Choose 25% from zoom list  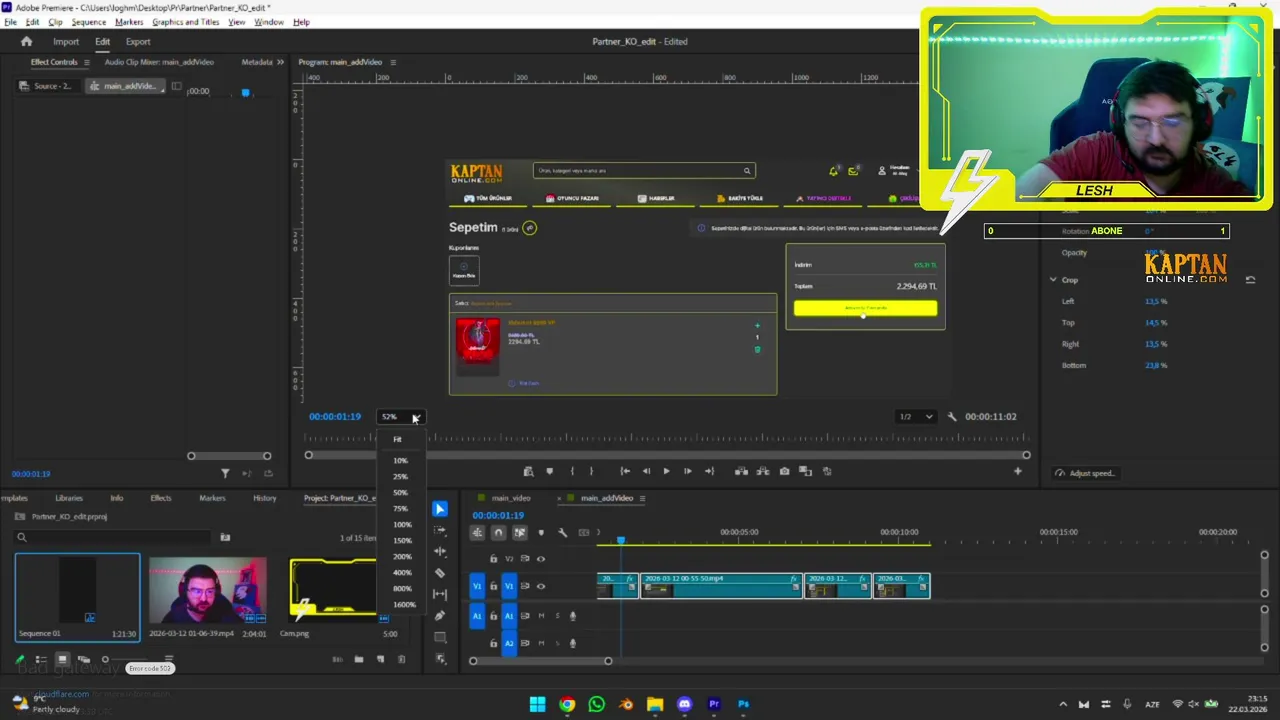pyautogui.click(x=401, y=476)
